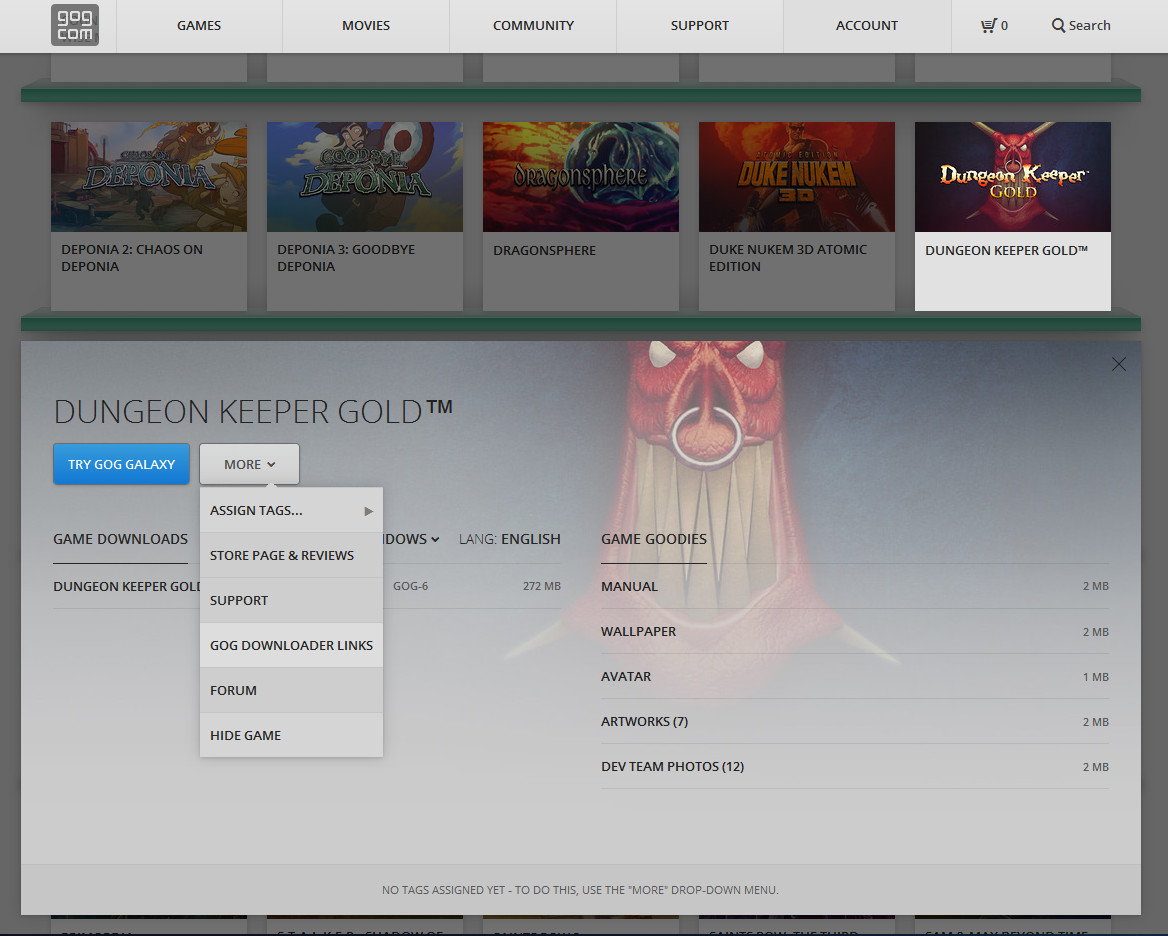The height and width of the screenshot is (936, 1168).
Task: Switch to the Game Downloads tab
Action: [121, 539]
